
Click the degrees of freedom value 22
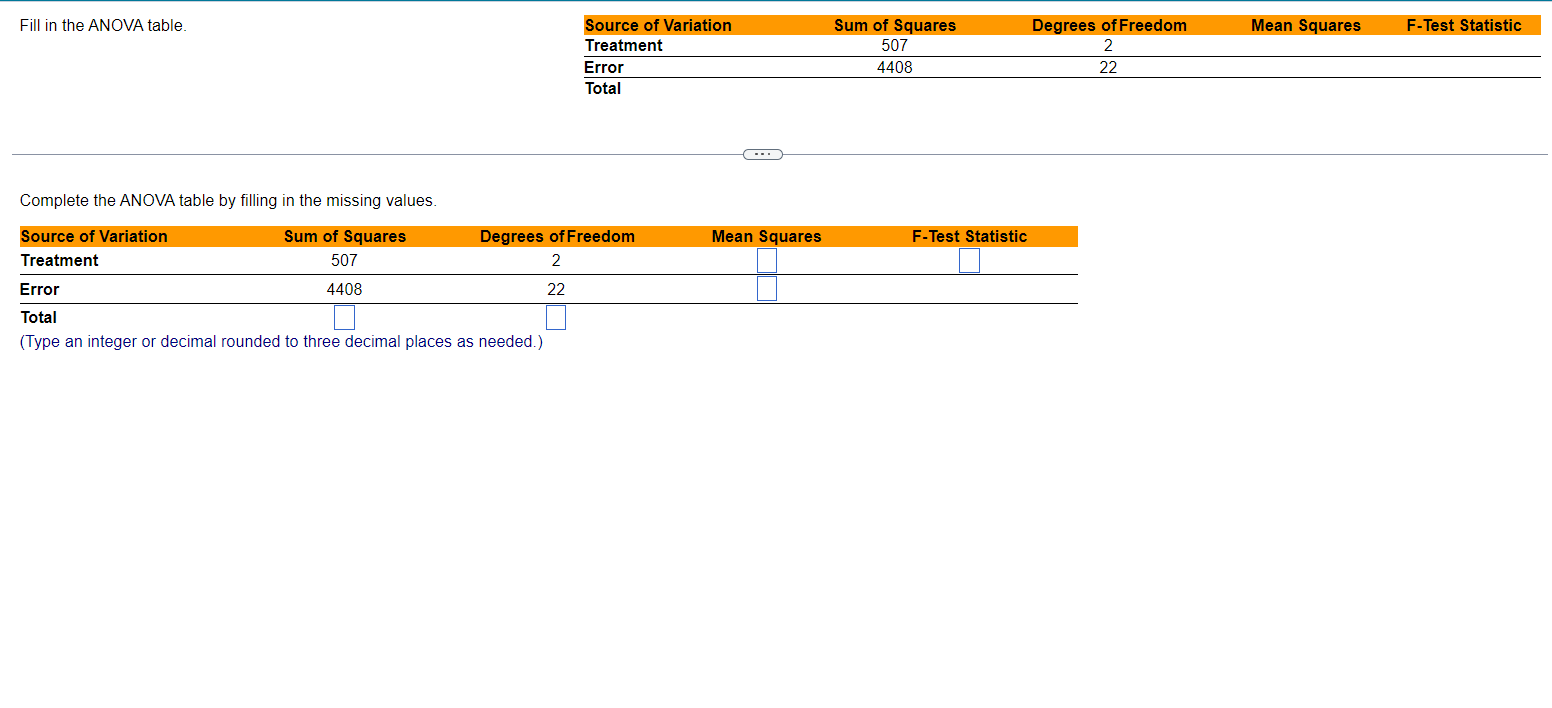coord(556,289)
